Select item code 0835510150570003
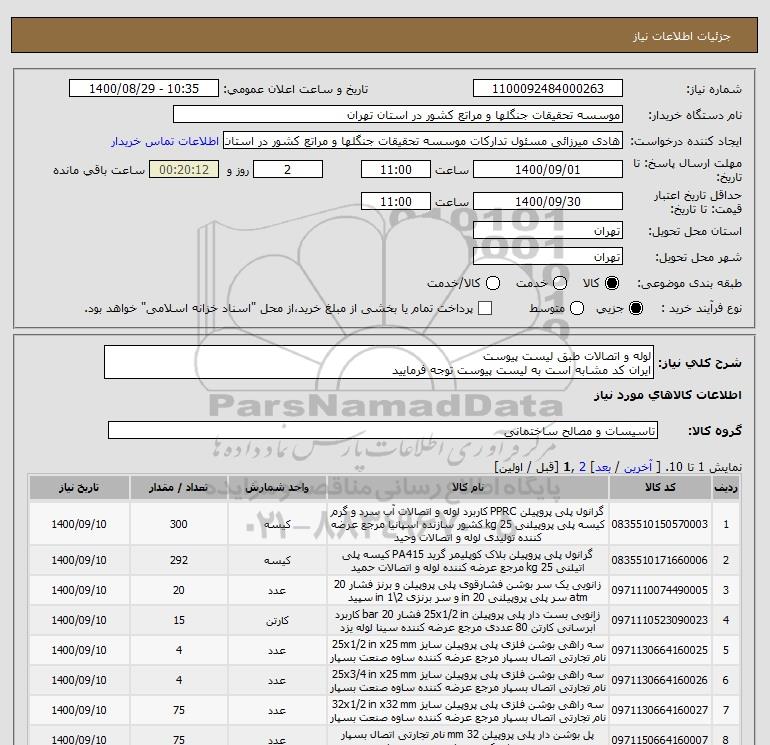Viewport: 770px width, 745px height. (x=660, y=524)
